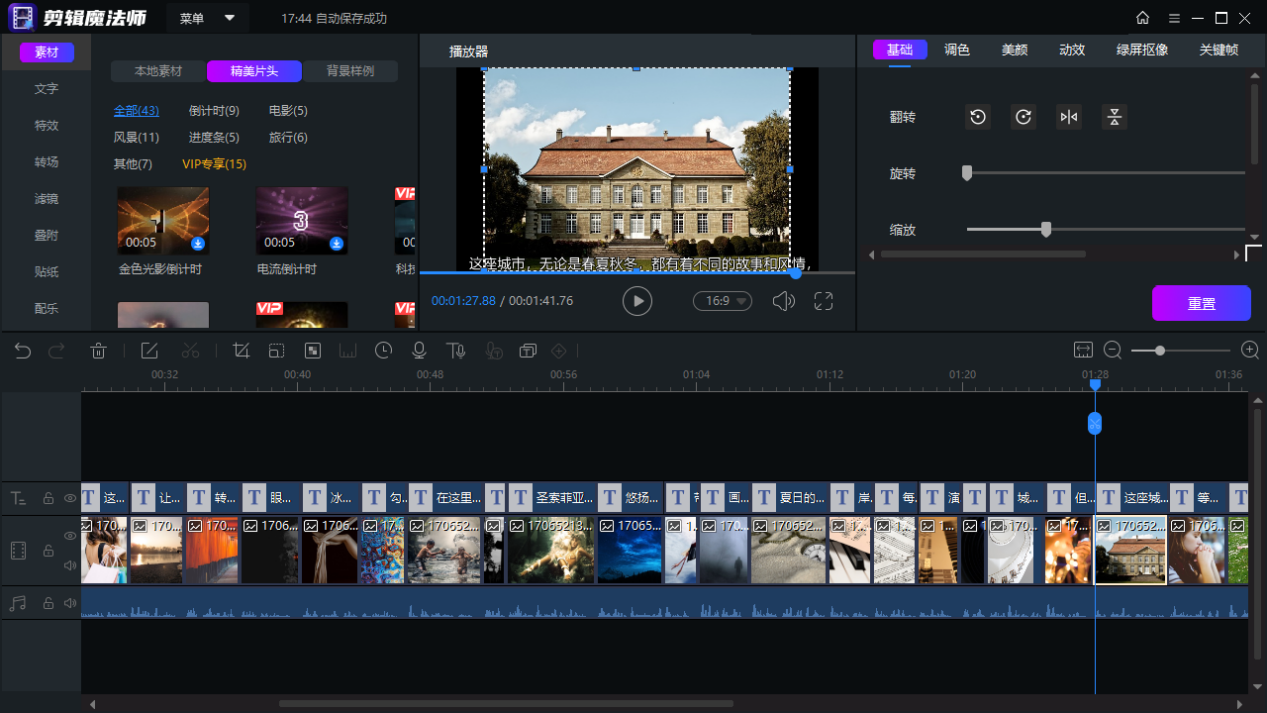The width and height of the screenshot is (1267, 713).
Task: Flip the clip horizontally
Action: click(1069, 117)
